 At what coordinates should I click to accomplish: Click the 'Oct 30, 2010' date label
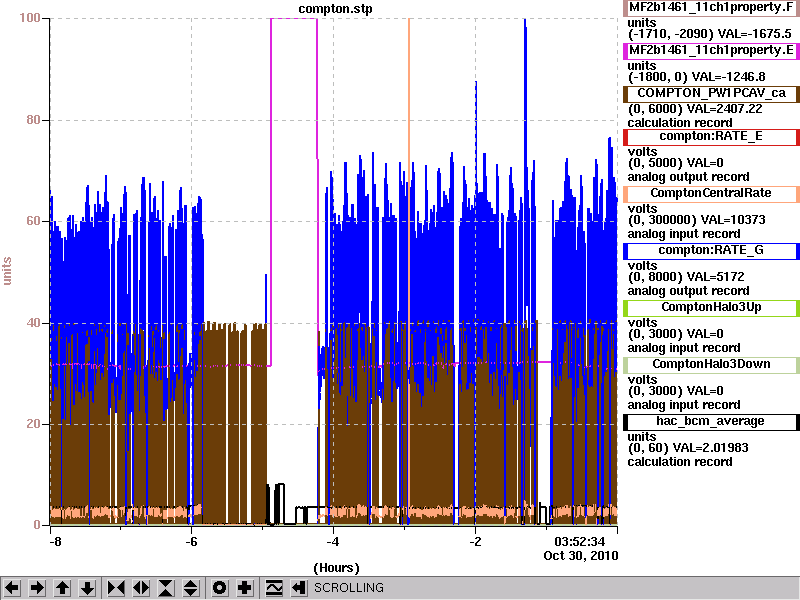tap(581, 556)
